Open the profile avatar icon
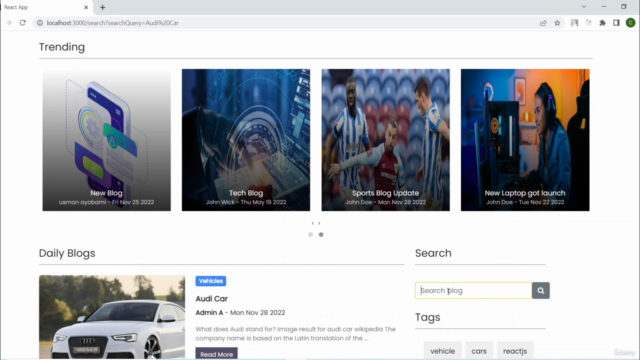Image resolution: width=640 pixels, height=360 pixels. (630, 23)
